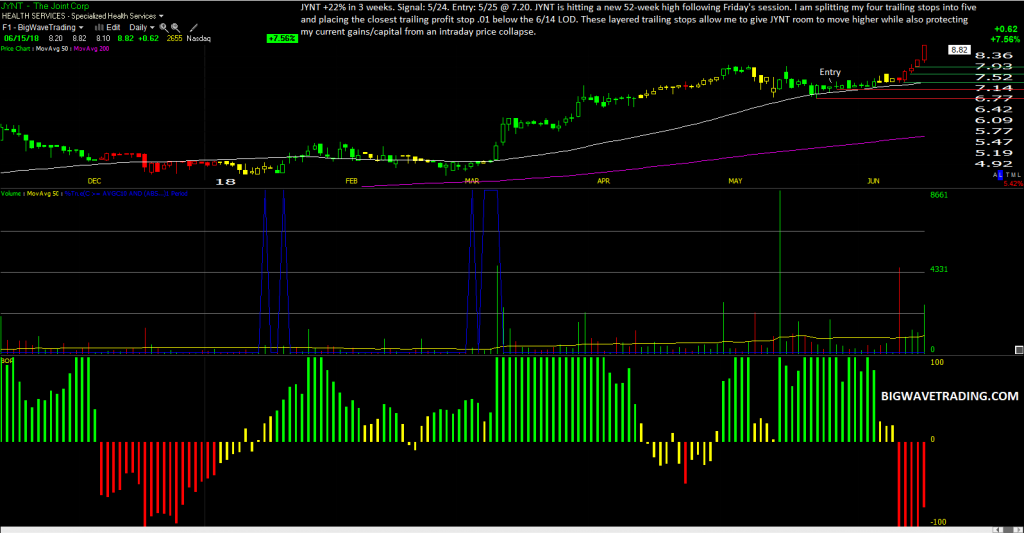Click the MAY month label on time axis

pyautogui.click(x=735, y=181)
